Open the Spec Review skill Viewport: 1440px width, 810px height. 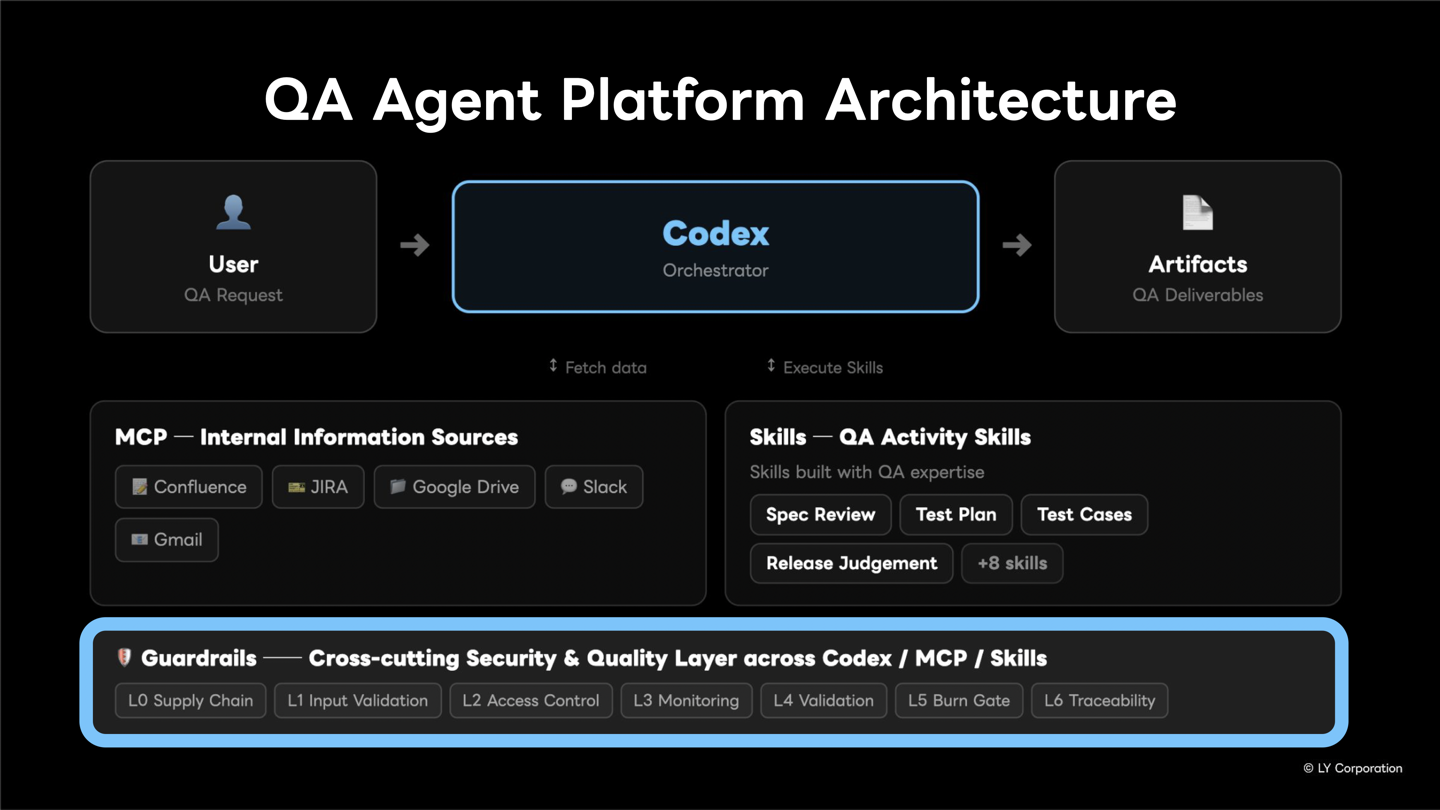(820, 515)
